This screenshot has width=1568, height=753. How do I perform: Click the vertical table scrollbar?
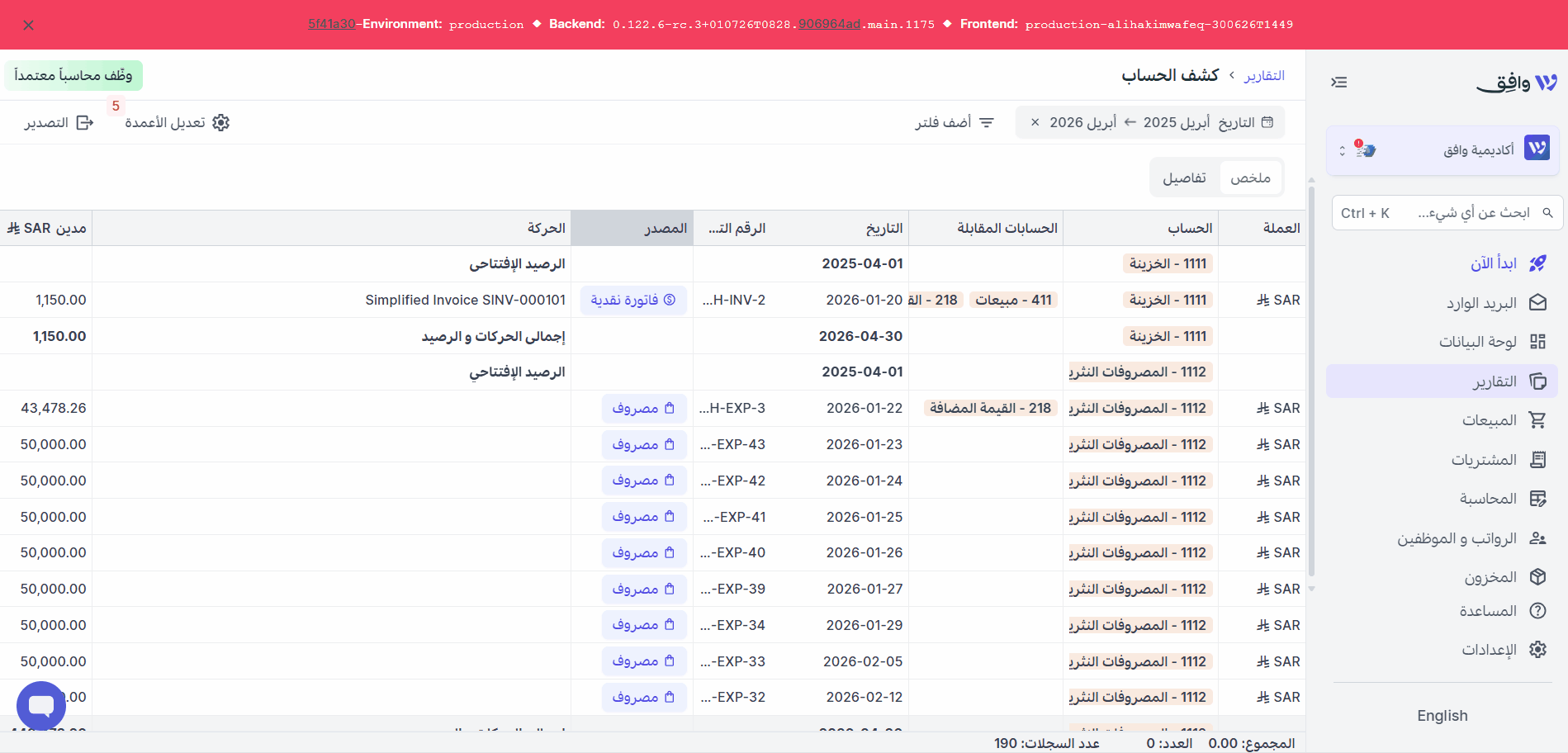click(1311, 380)
